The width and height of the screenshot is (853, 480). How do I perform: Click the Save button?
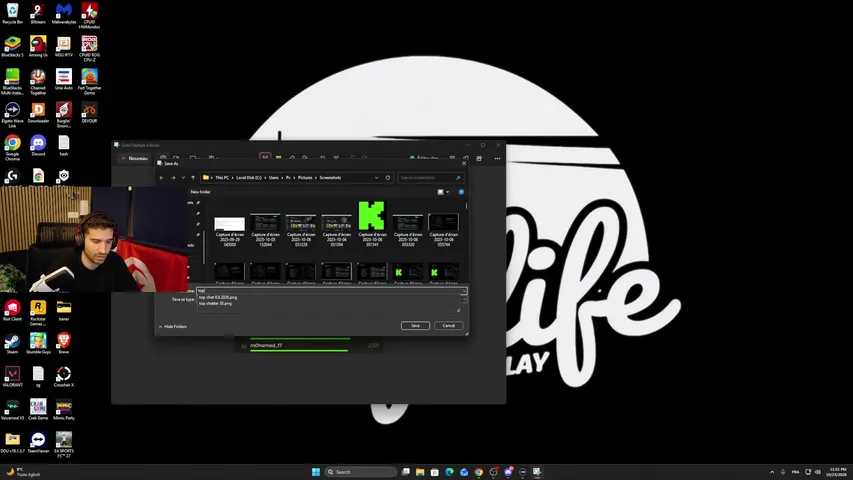(x=416, y=325)
